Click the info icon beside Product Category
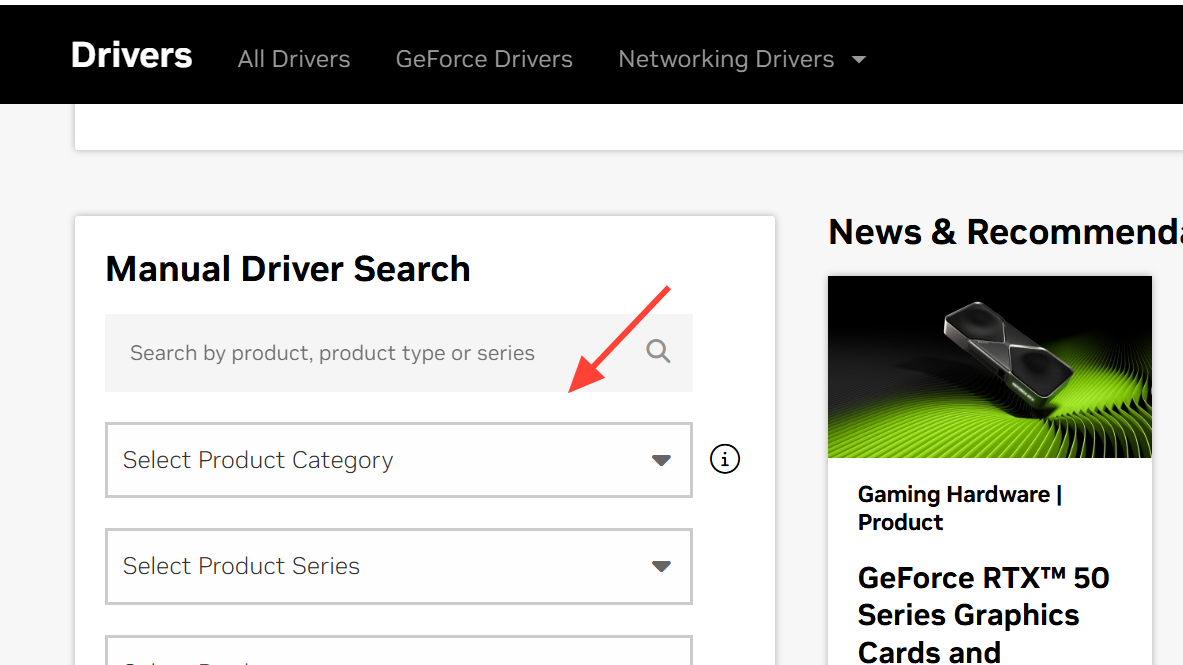The height and width of the screenshot is (665, 1183). [725, 459]
